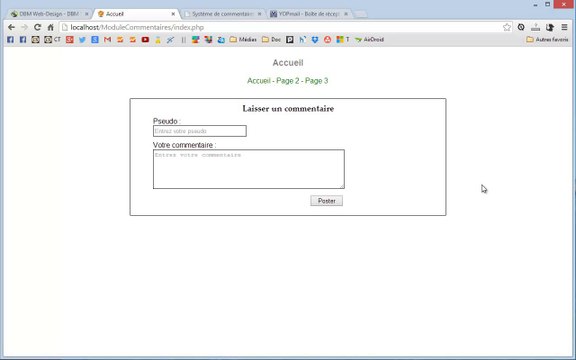Close the YOPmail tab
576x360 pixels.
point(346,14)
